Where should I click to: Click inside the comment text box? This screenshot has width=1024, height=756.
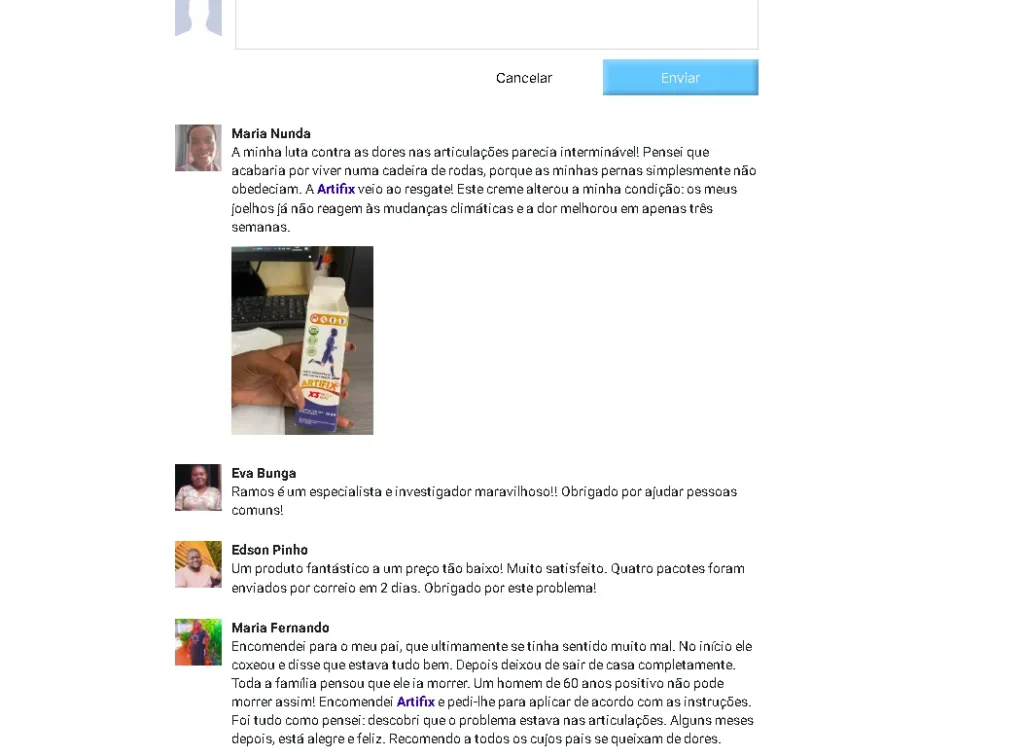pyautogui.click(x=496, y=24)
